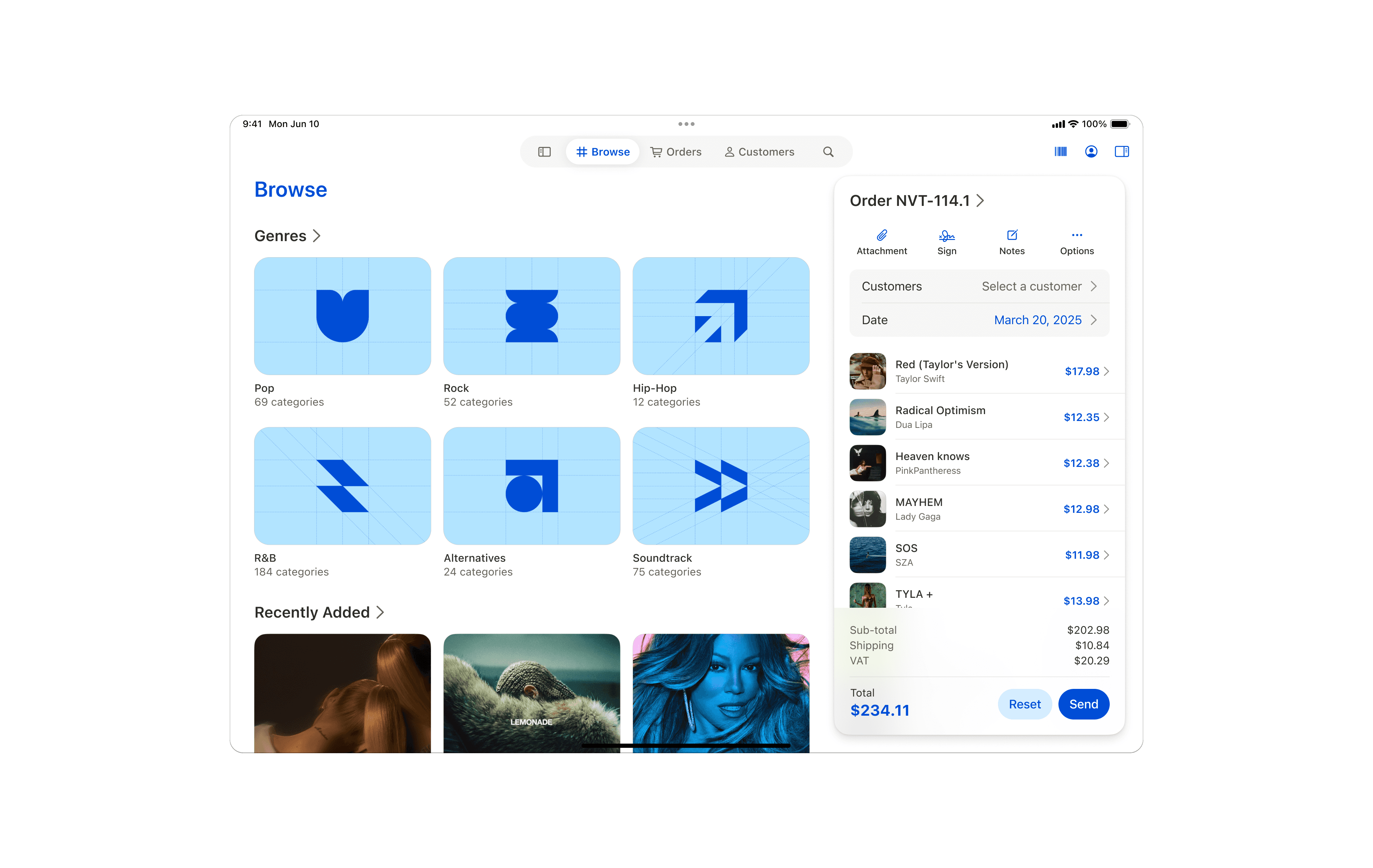Click the VAT value $20.29
This screenshot has height=868, width=1373.
pyautogui.click(x=1091, y=661)
